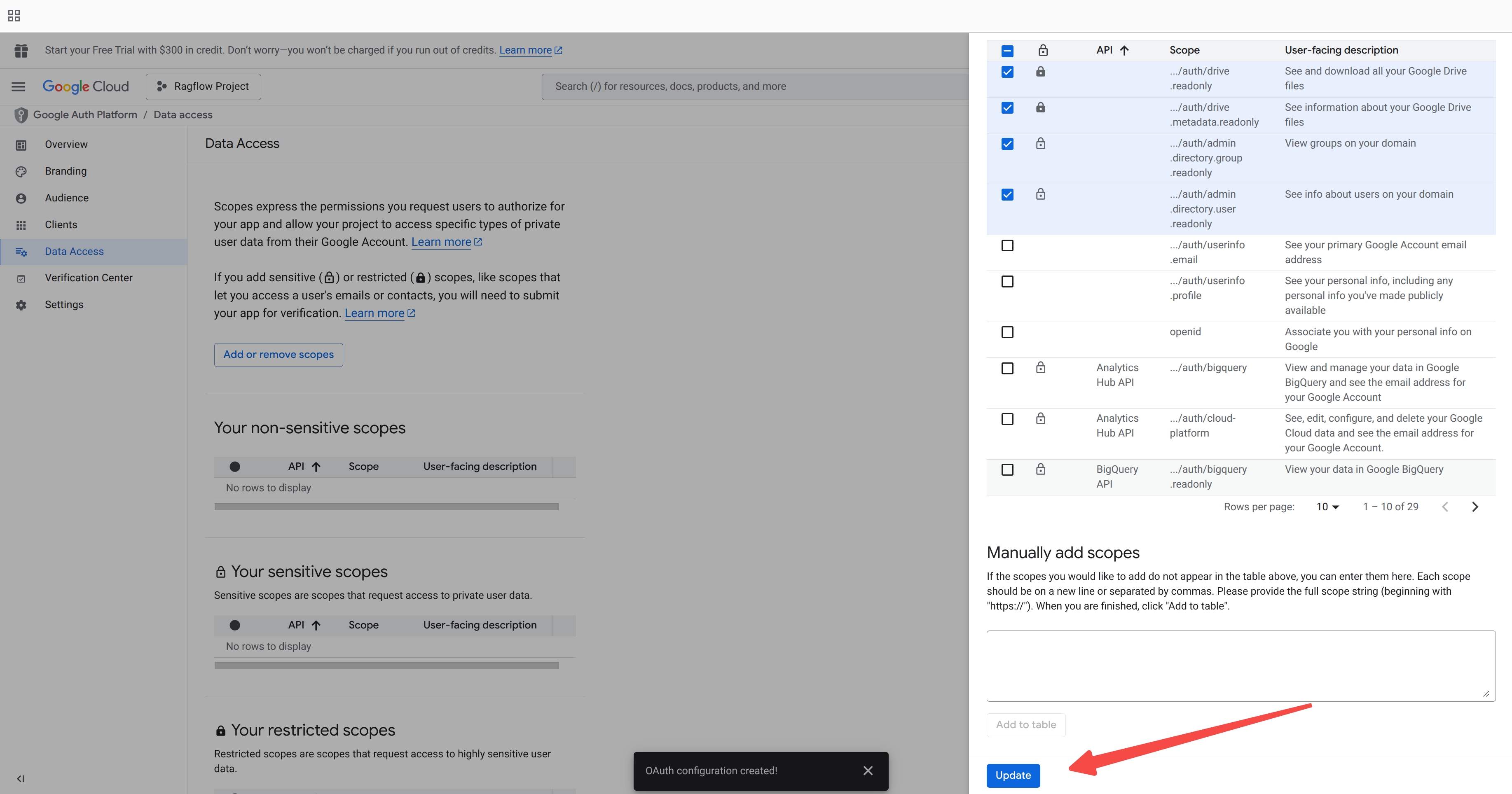
Task: Check the userinfo.profile scope checkbox
Action: (x=1007, y=282)
